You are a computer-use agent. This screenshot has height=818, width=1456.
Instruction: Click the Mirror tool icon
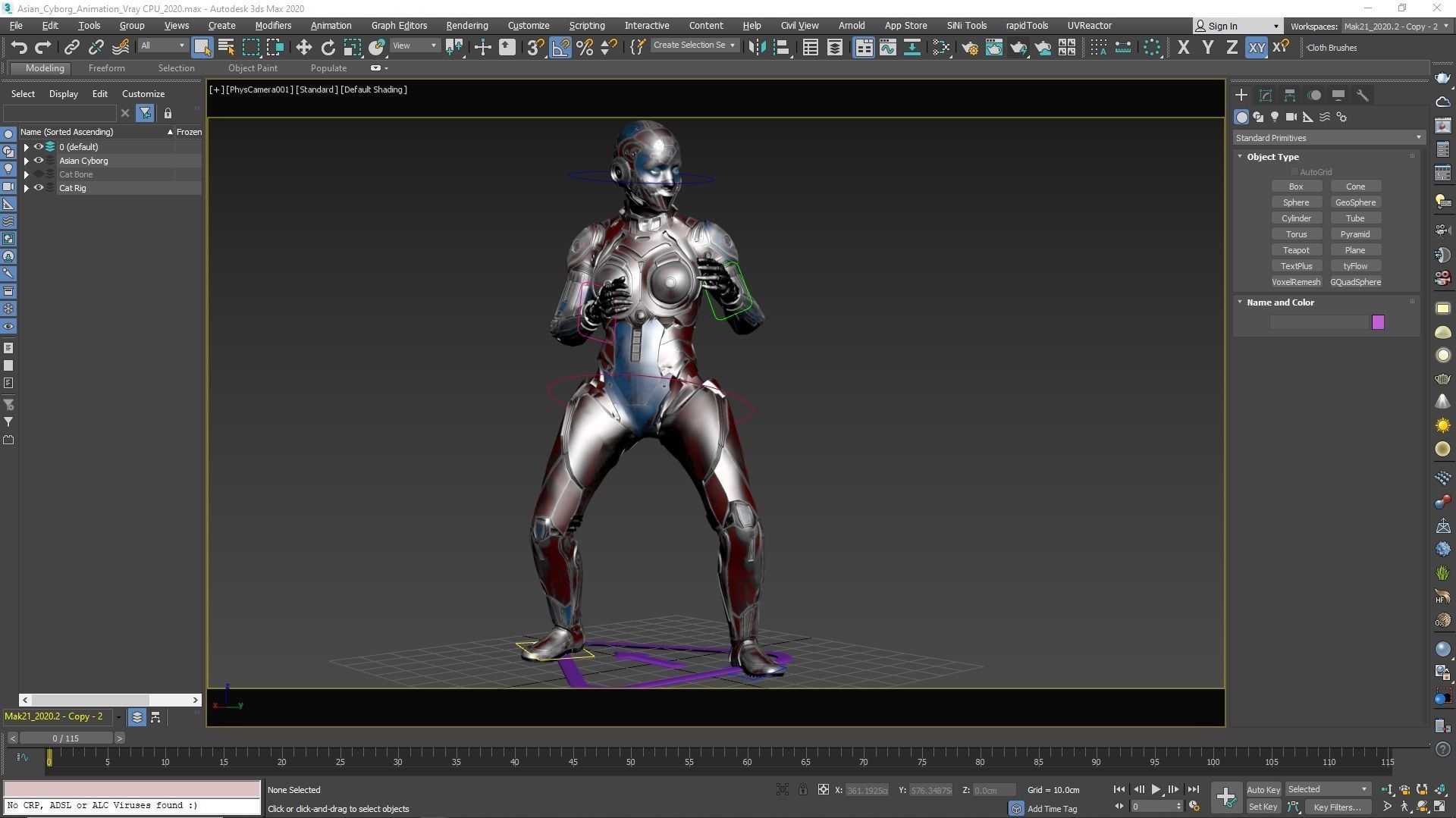pos(756,48)
